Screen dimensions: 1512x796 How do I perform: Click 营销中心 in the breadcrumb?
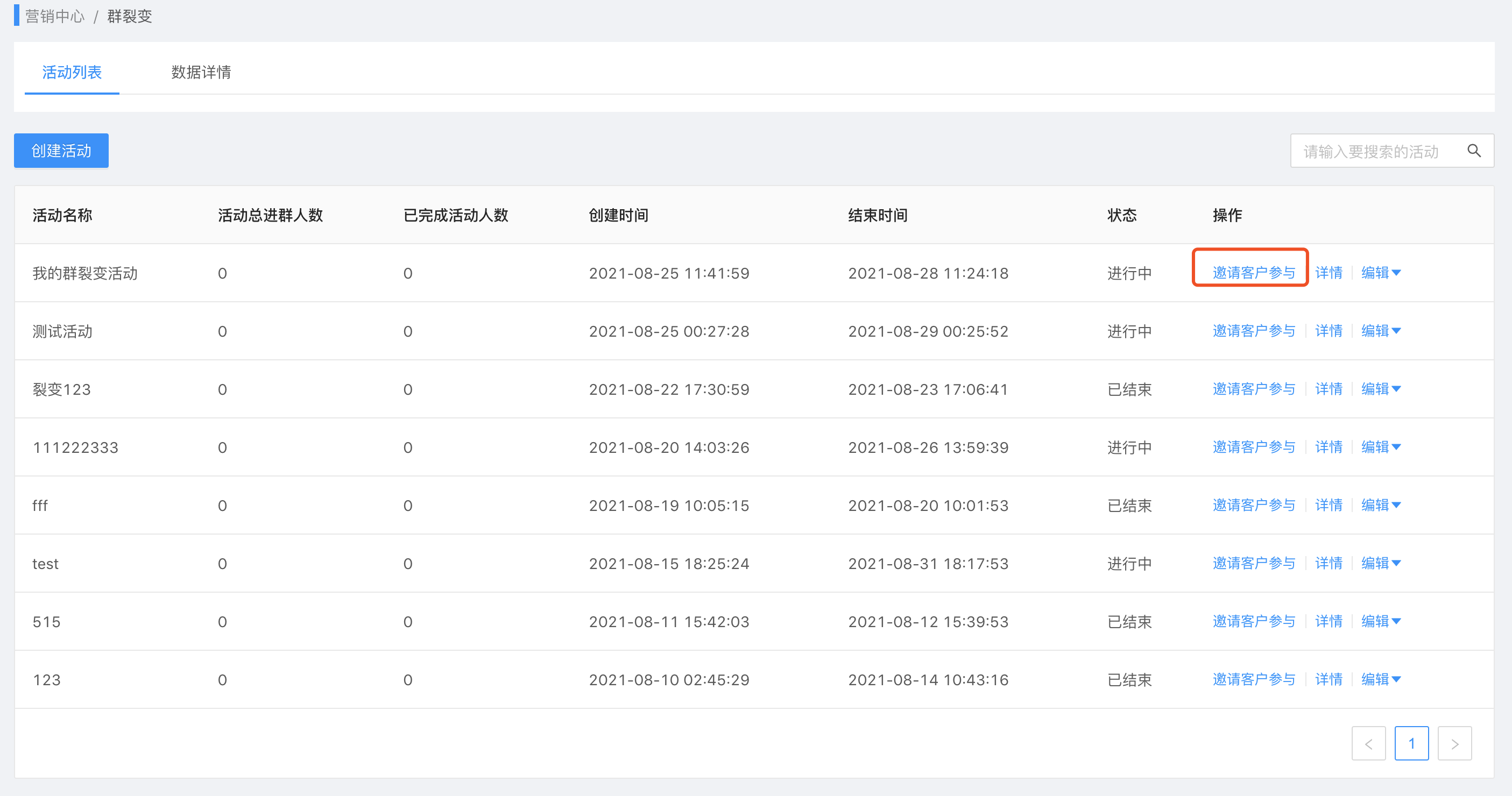click(x=54, y=17)
